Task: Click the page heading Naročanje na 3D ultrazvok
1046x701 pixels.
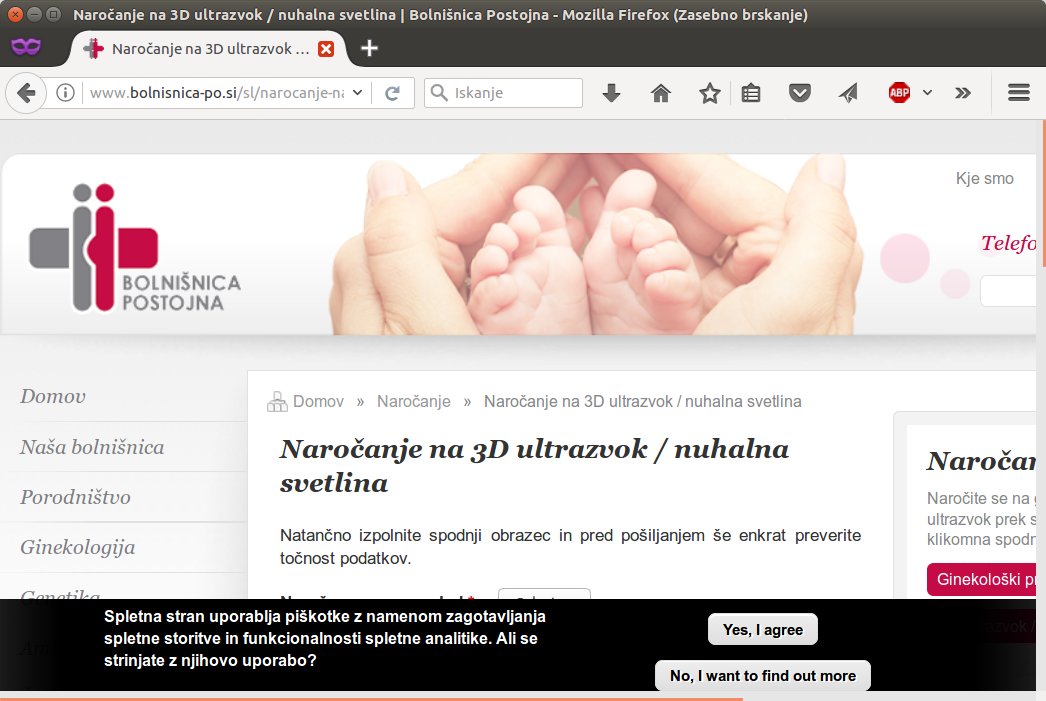Action: click(534, 466)
